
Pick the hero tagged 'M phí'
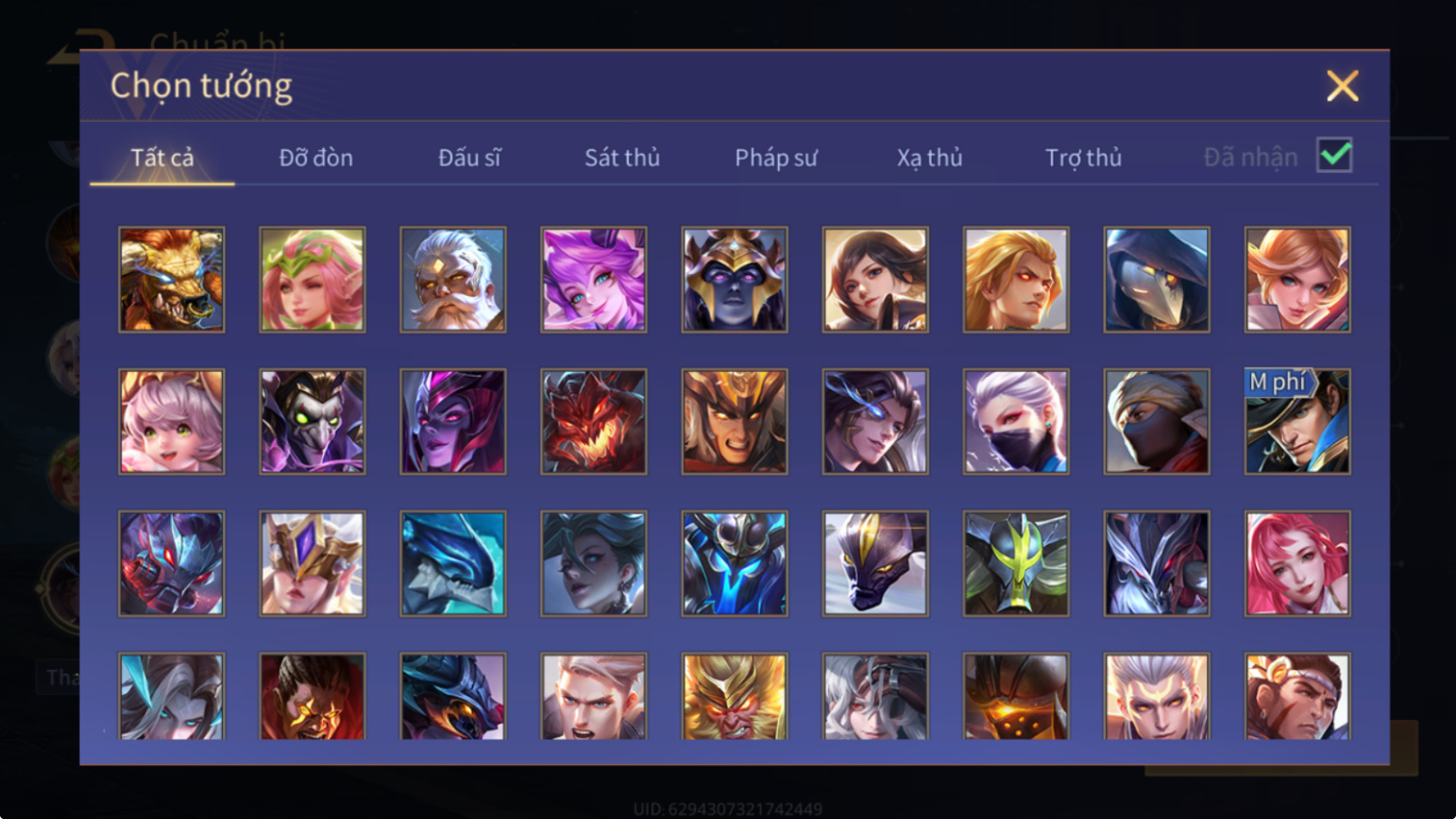1297,421
